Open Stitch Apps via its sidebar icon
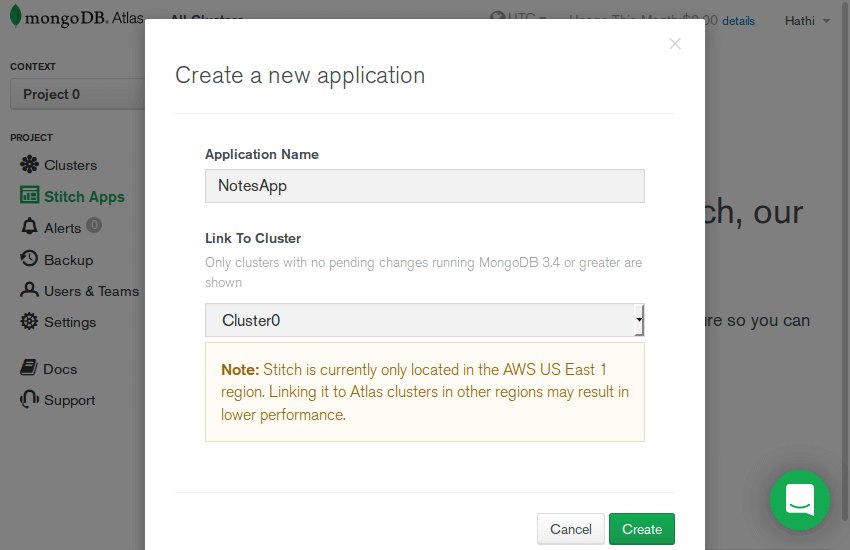 pyautogui.click(x=29, y=196)
